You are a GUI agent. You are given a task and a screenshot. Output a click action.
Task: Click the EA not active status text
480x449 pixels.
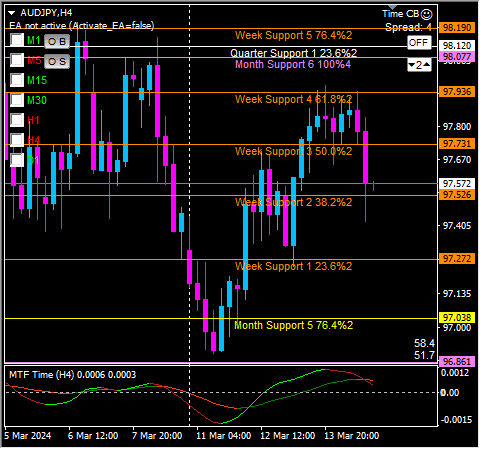(x=82, y=26)
